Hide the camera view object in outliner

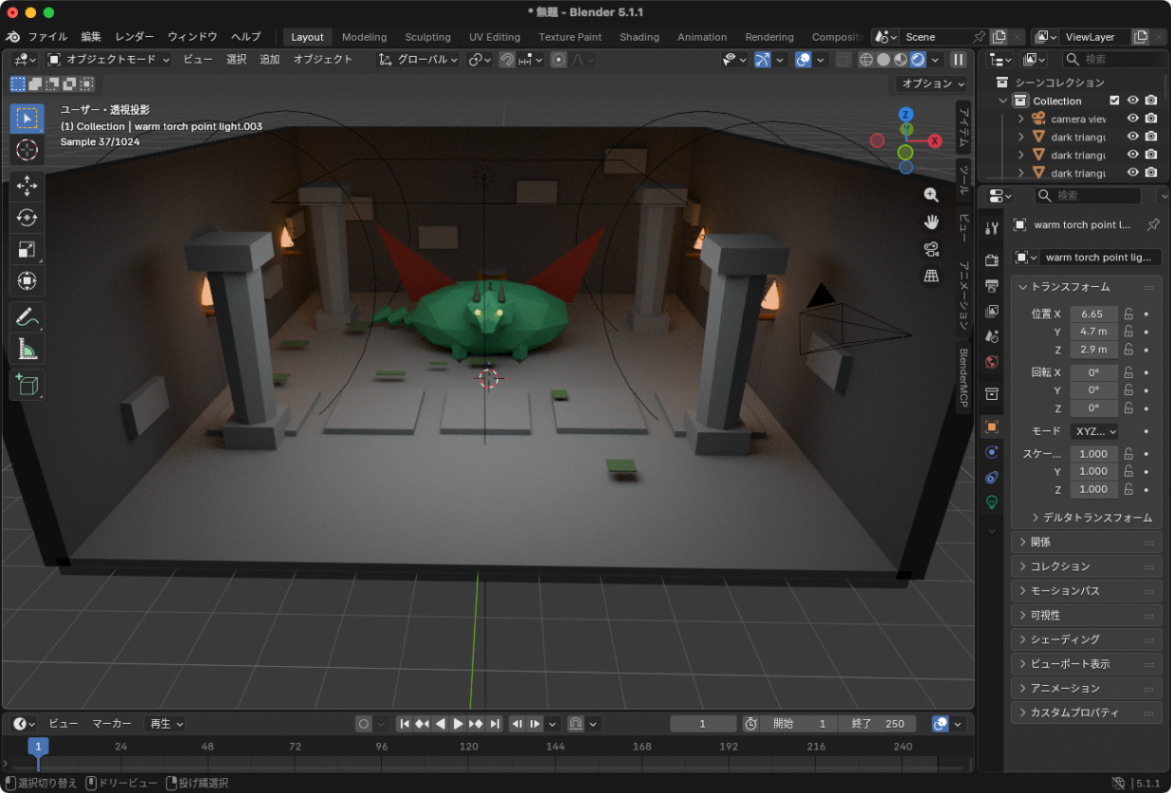tap(1133, 119)
